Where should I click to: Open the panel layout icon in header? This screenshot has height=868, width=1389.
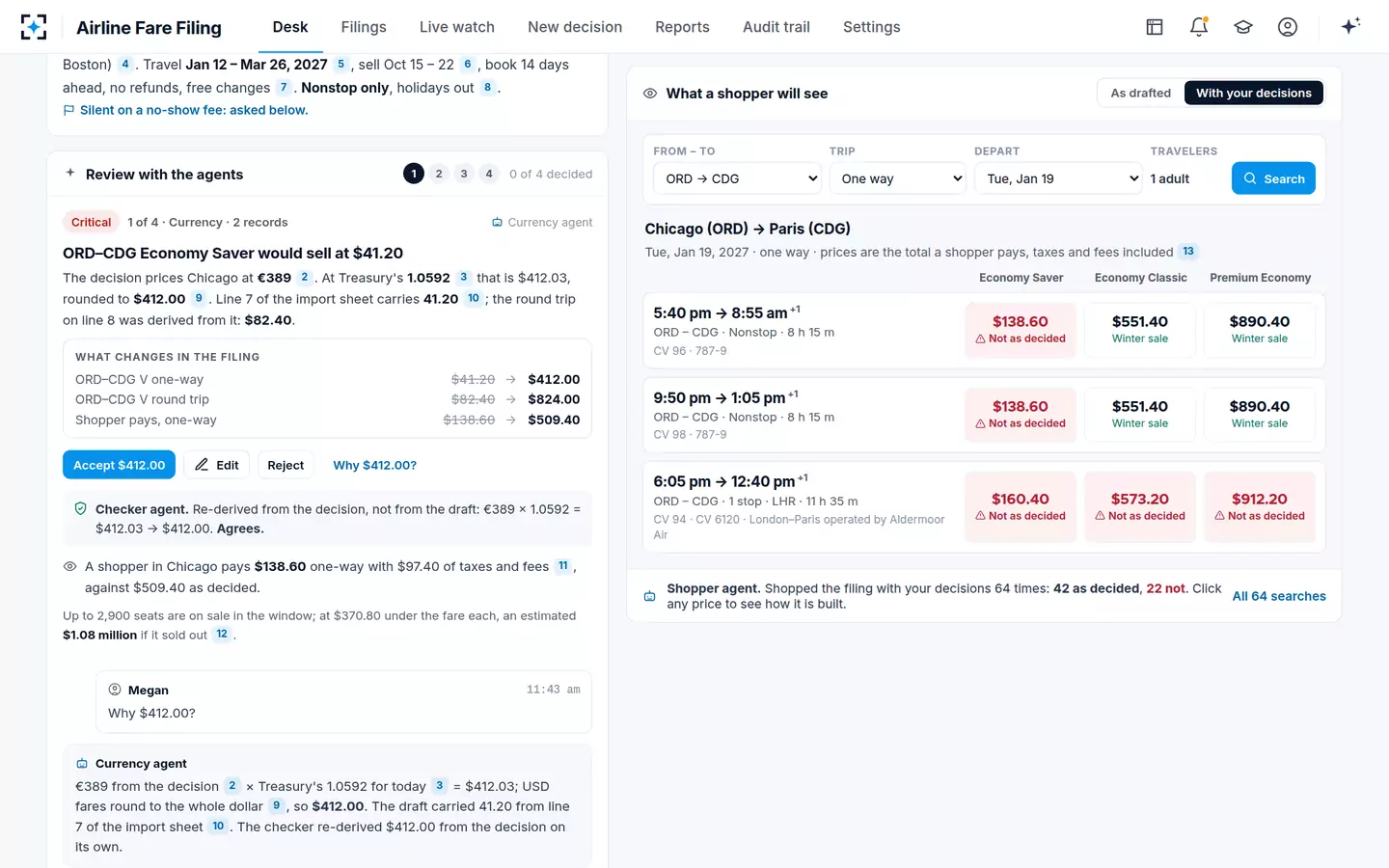1155,27
